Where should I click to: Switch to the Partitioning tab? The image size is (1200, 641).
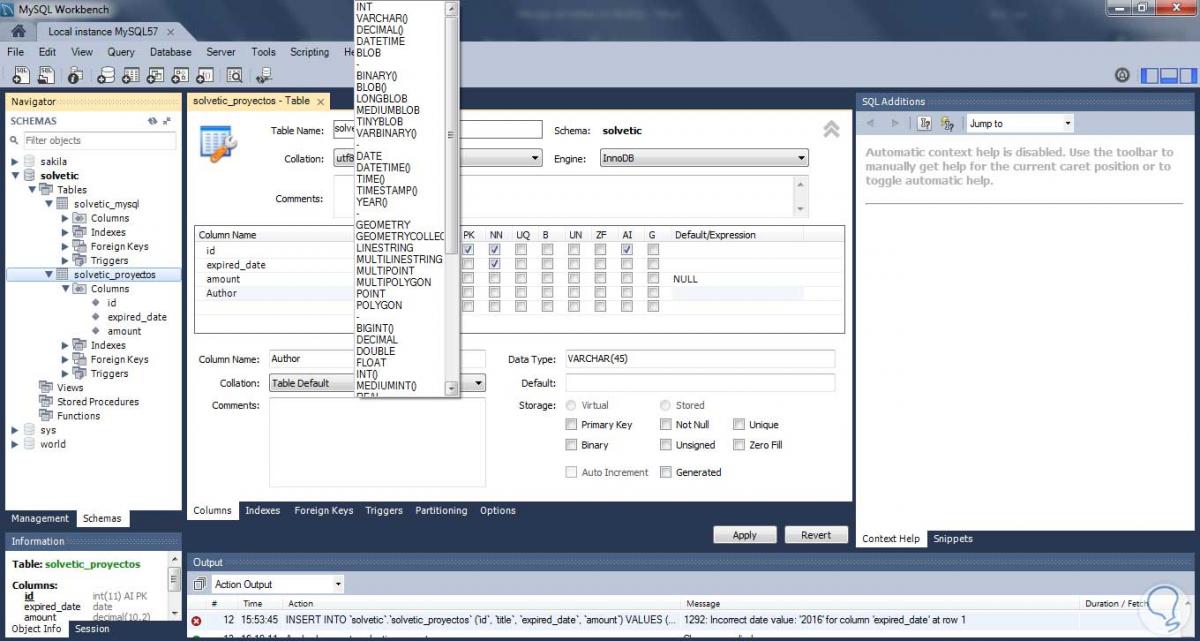[x=441, y=510]
